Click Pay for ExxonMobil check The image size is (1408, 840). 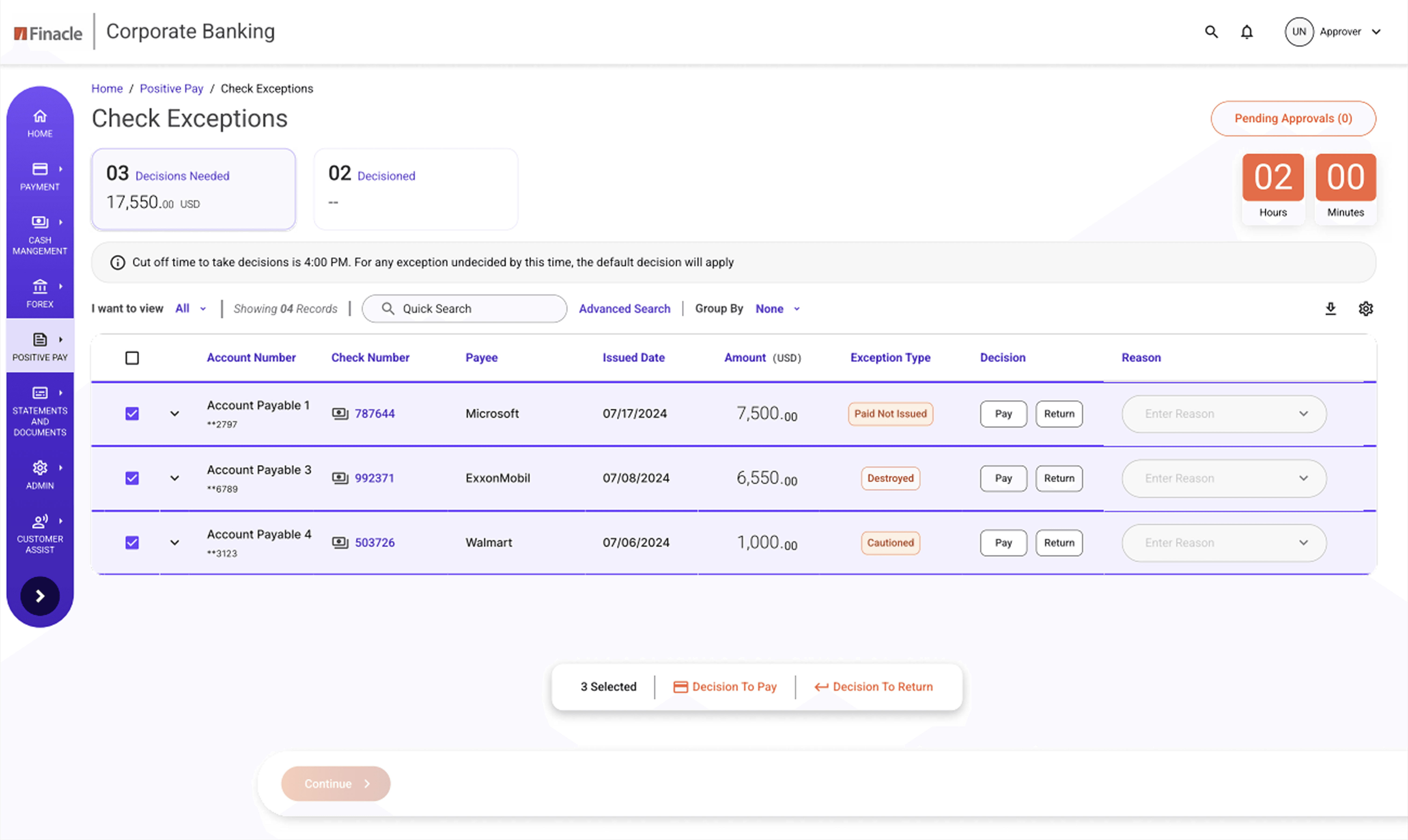pyautogui.click(x=1003, y=478)
